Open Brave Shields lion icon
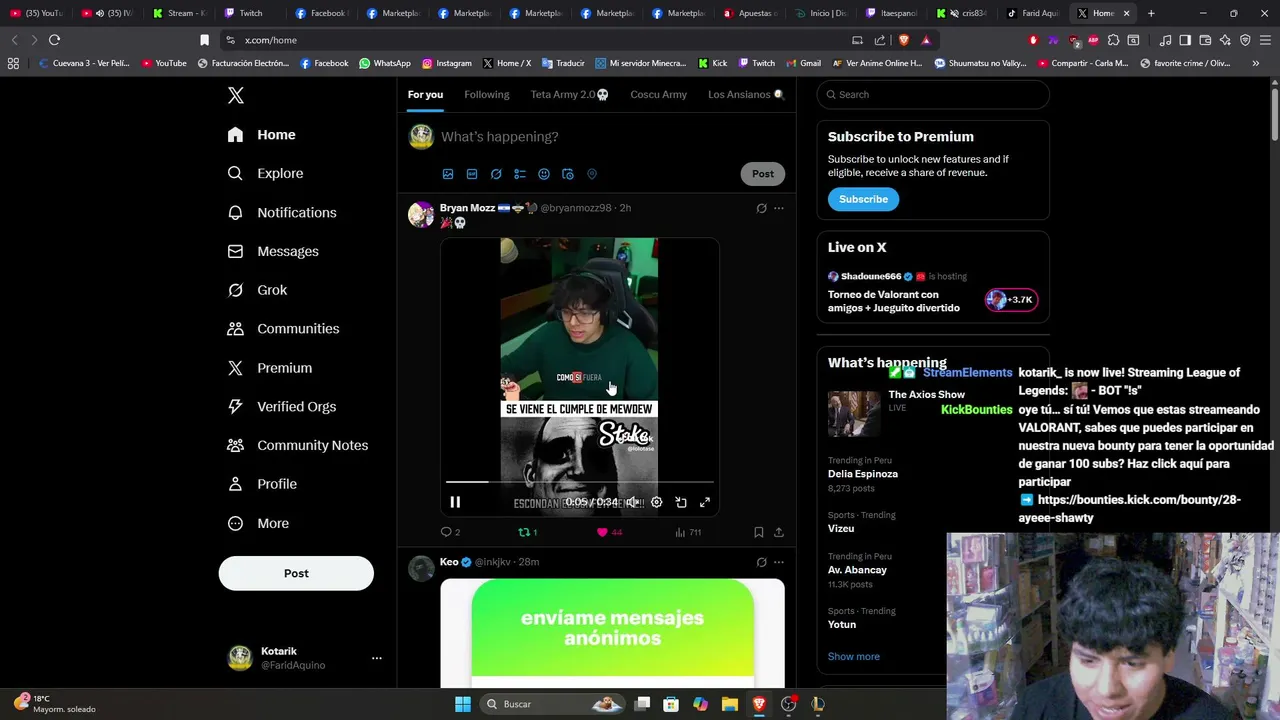The height and width of the screenshot is (720, 1280). [x=903, y=40]
